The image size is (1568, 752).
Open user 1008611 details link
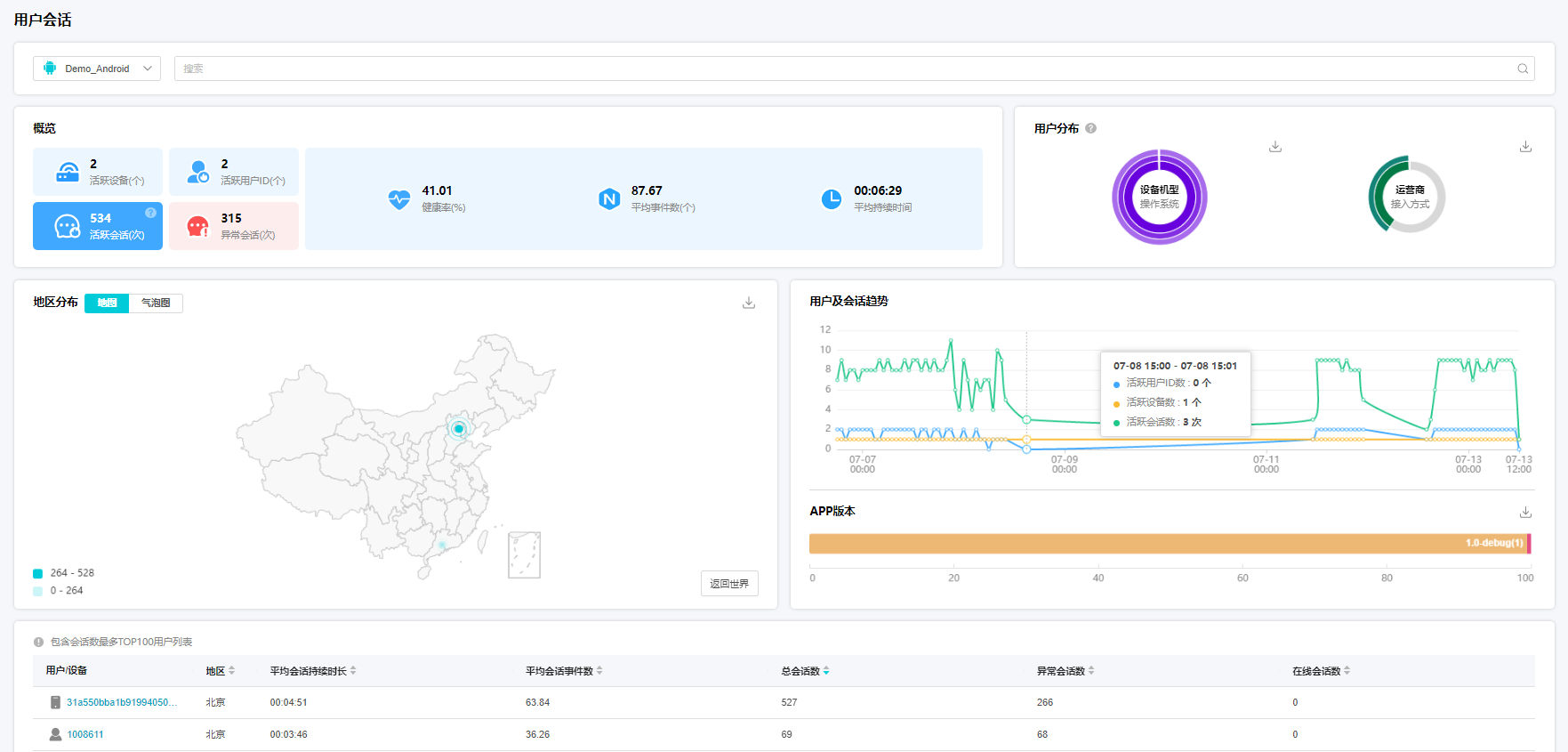click(x=85, y=734)
